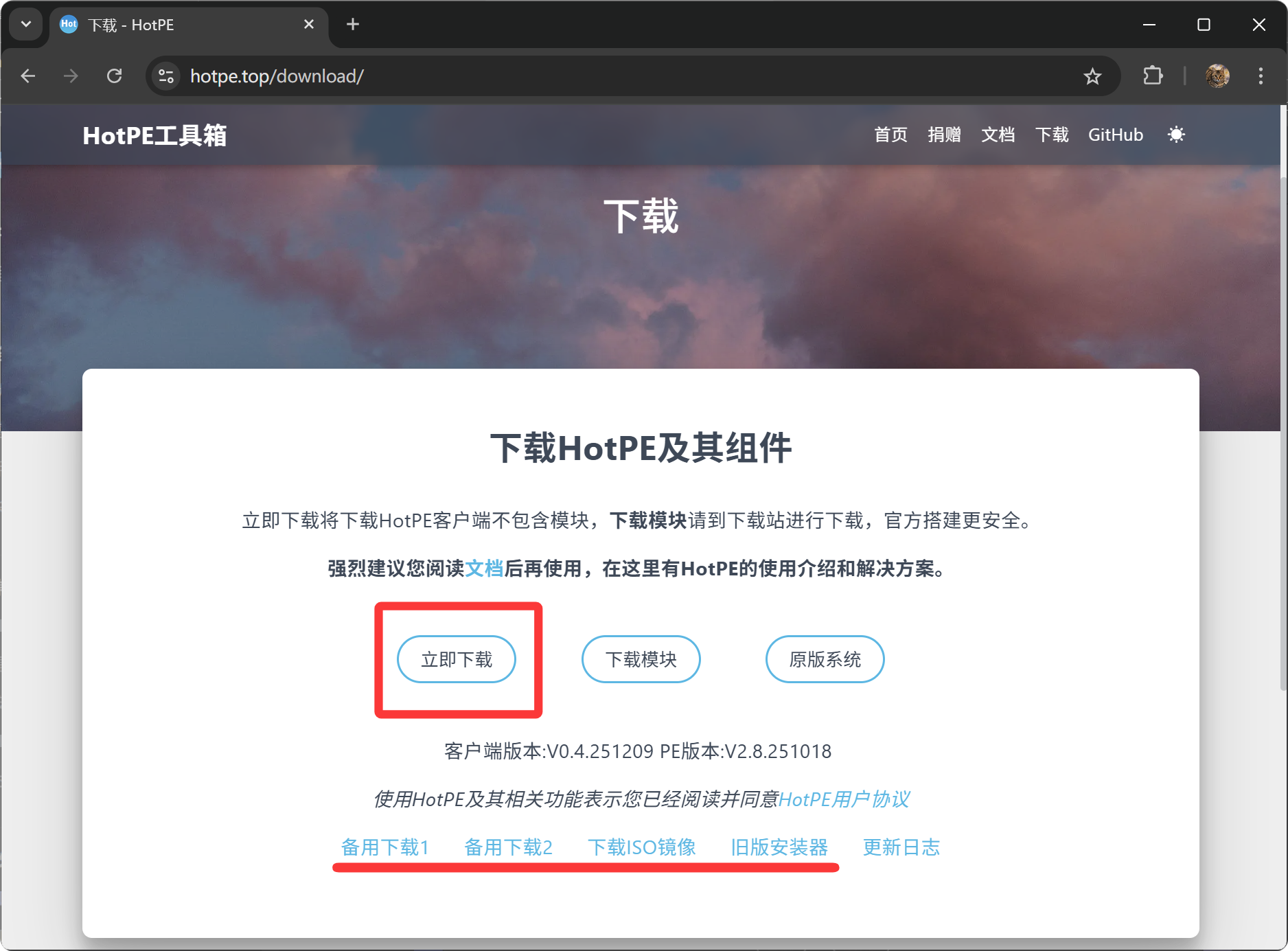This screenshot has width=1288, height=951.
Task: Go to the 捐赠 navigation item
Action: click(x=944, y=135)
